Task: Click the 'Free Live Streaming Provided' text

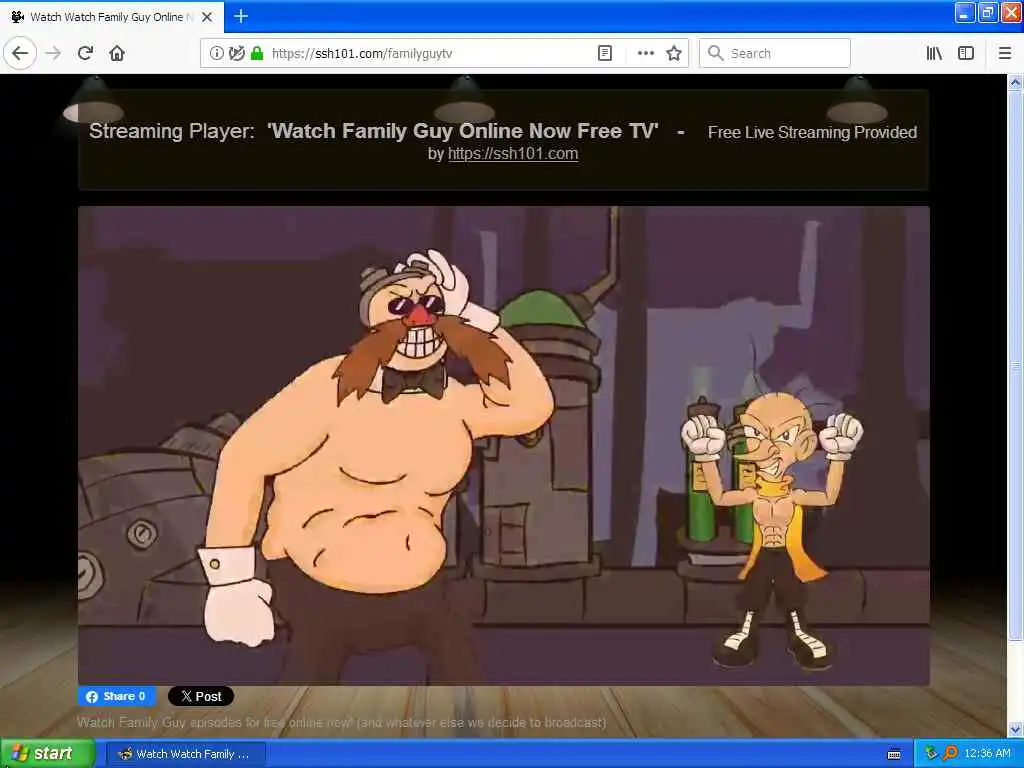Action: point(812,133)
